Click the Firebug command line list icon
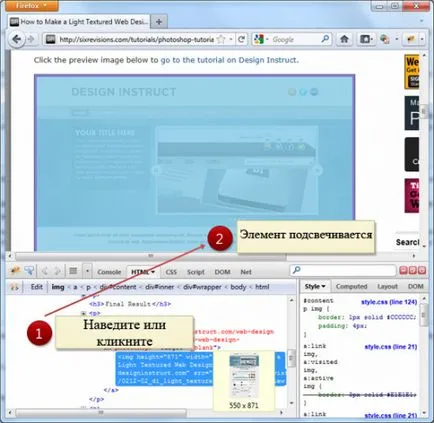The height and width of the screenshot is (423, 434). pyautogui.click(x=73, y=271)
